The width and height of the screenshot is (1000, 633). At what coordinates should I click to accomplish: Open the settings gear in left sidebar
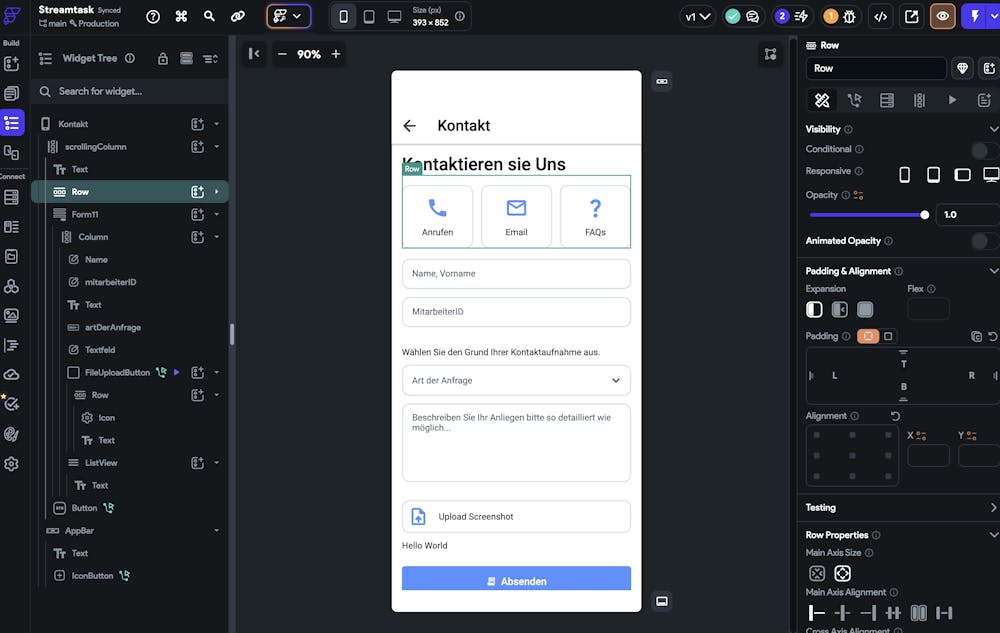tap(11, 463)
